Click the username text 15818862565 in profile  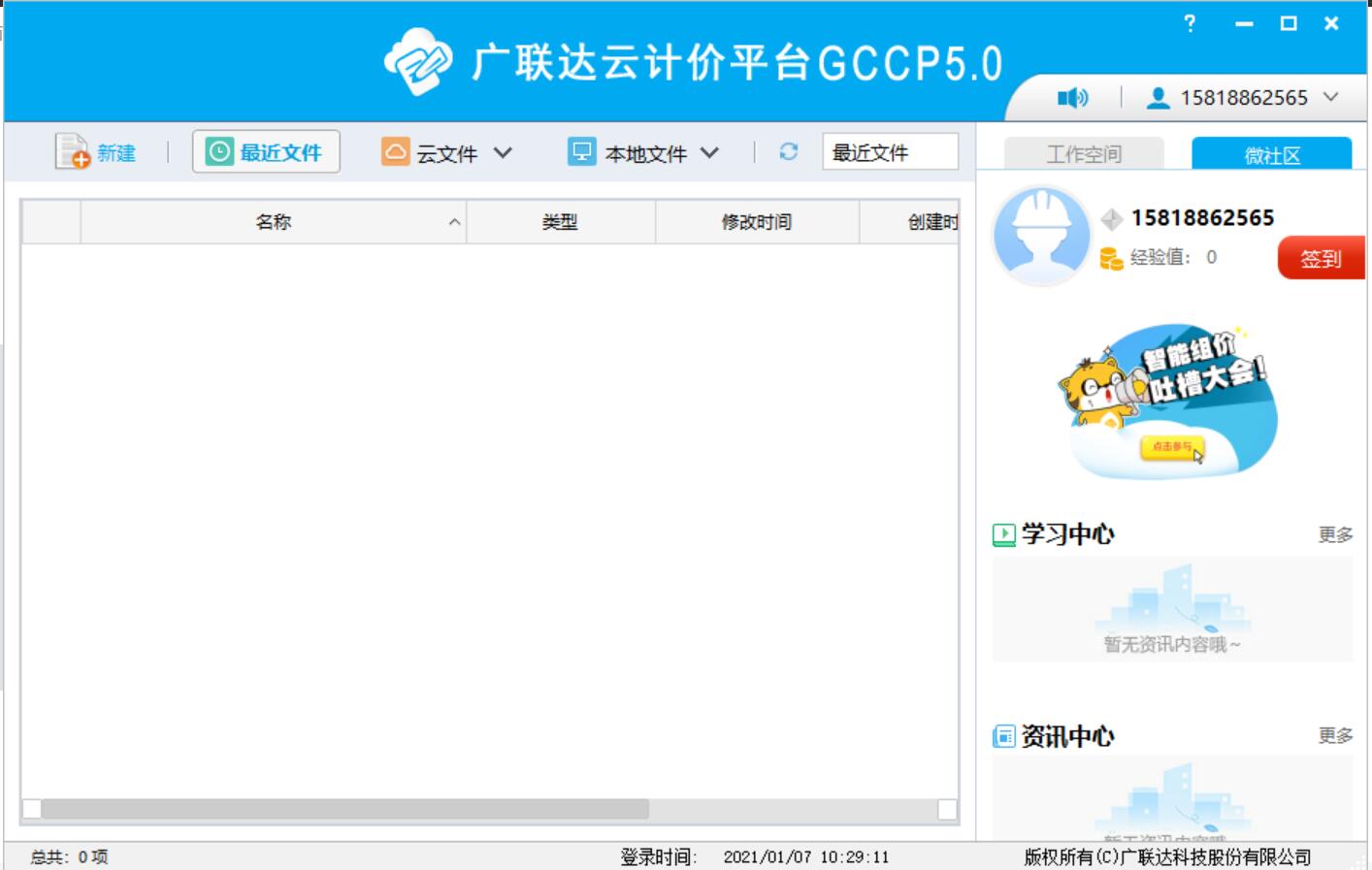coord(1202,218)
